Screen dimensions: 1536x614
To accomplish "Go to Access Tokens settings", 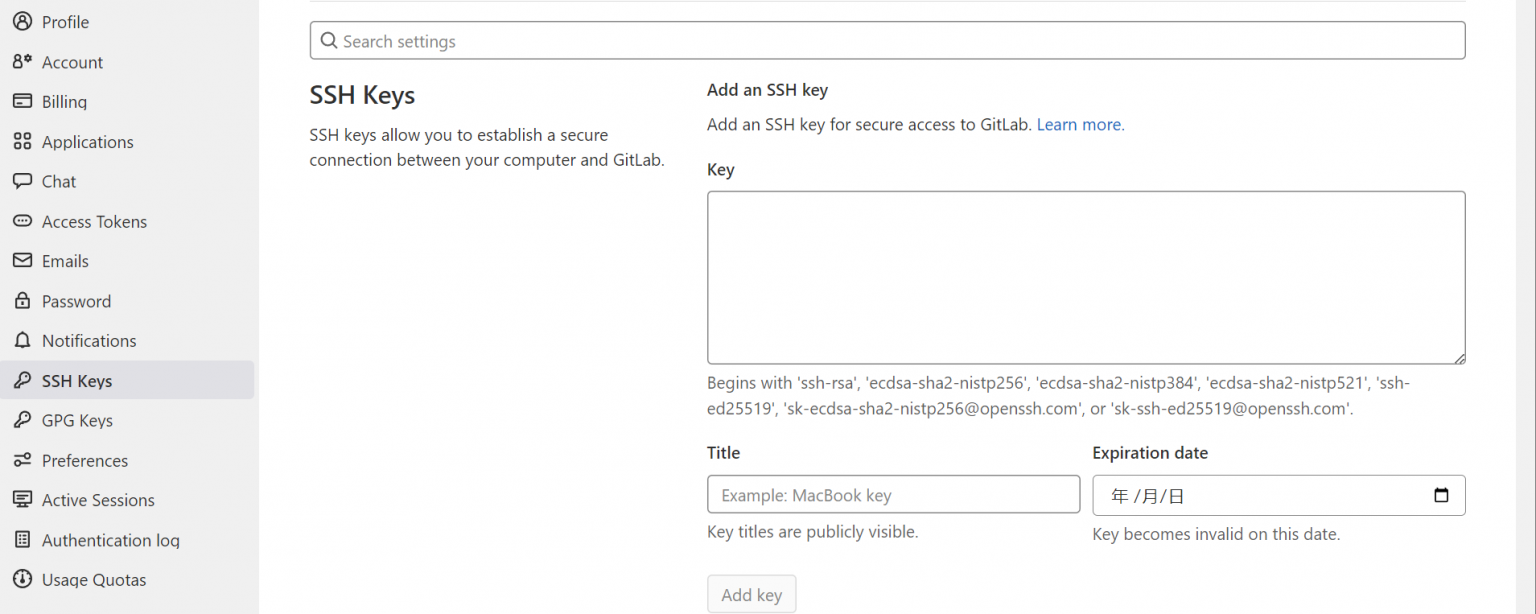I will 94,222.
